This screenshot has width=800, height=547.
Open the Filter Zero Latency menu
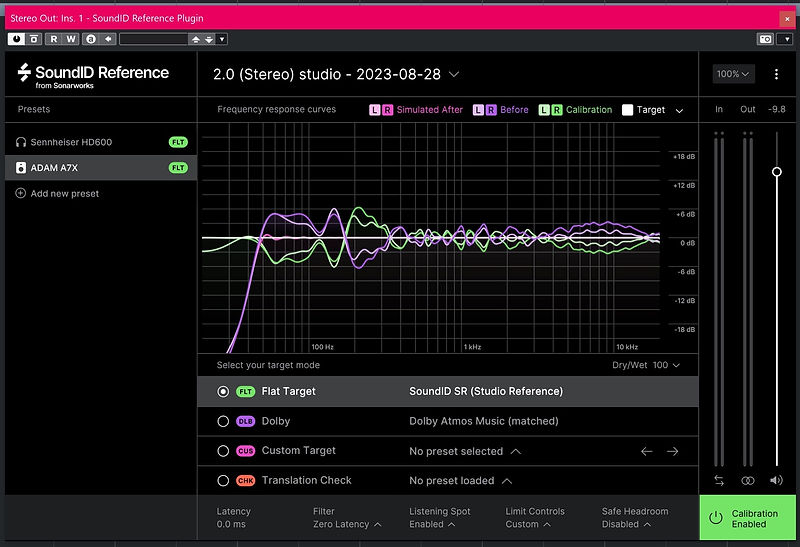tap(347, 517)
